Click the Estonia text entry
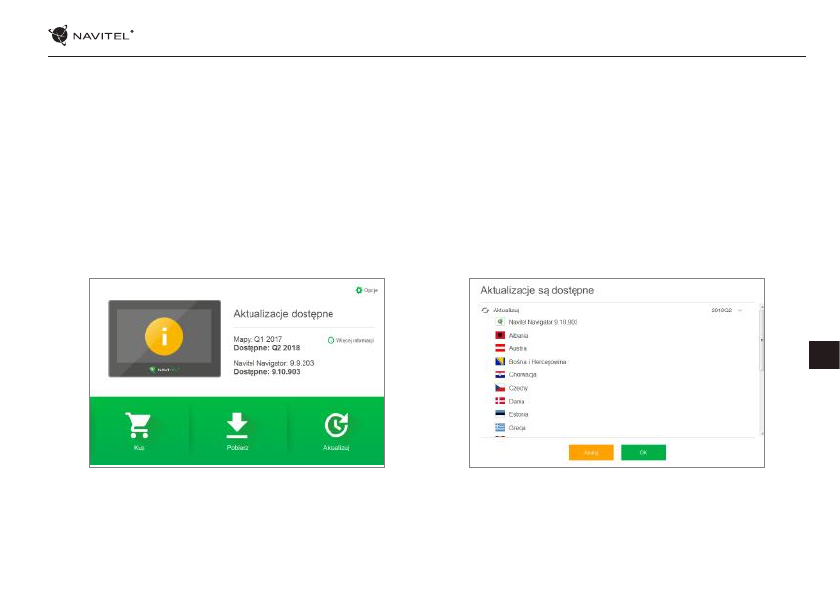The width and height of the screenshot is (840, 595). pos(518,415)
